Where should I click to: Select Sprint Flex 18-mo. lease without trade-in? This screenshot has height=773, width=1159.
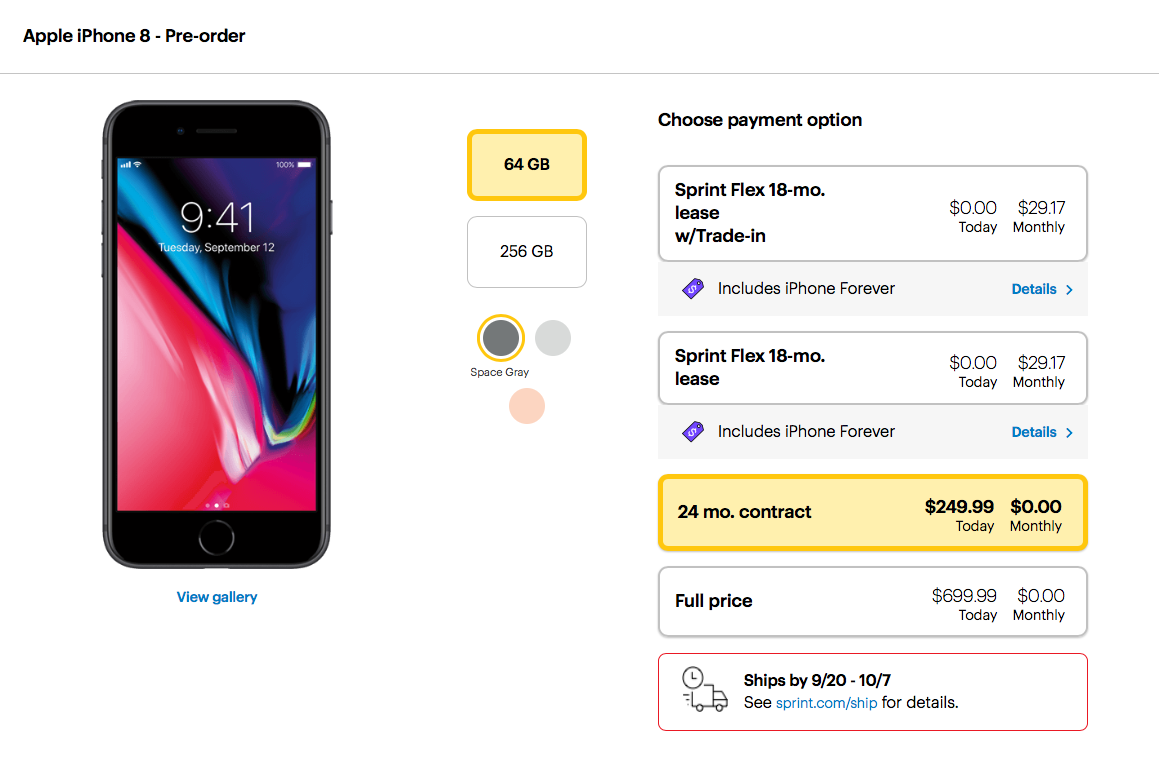(872, 368)
